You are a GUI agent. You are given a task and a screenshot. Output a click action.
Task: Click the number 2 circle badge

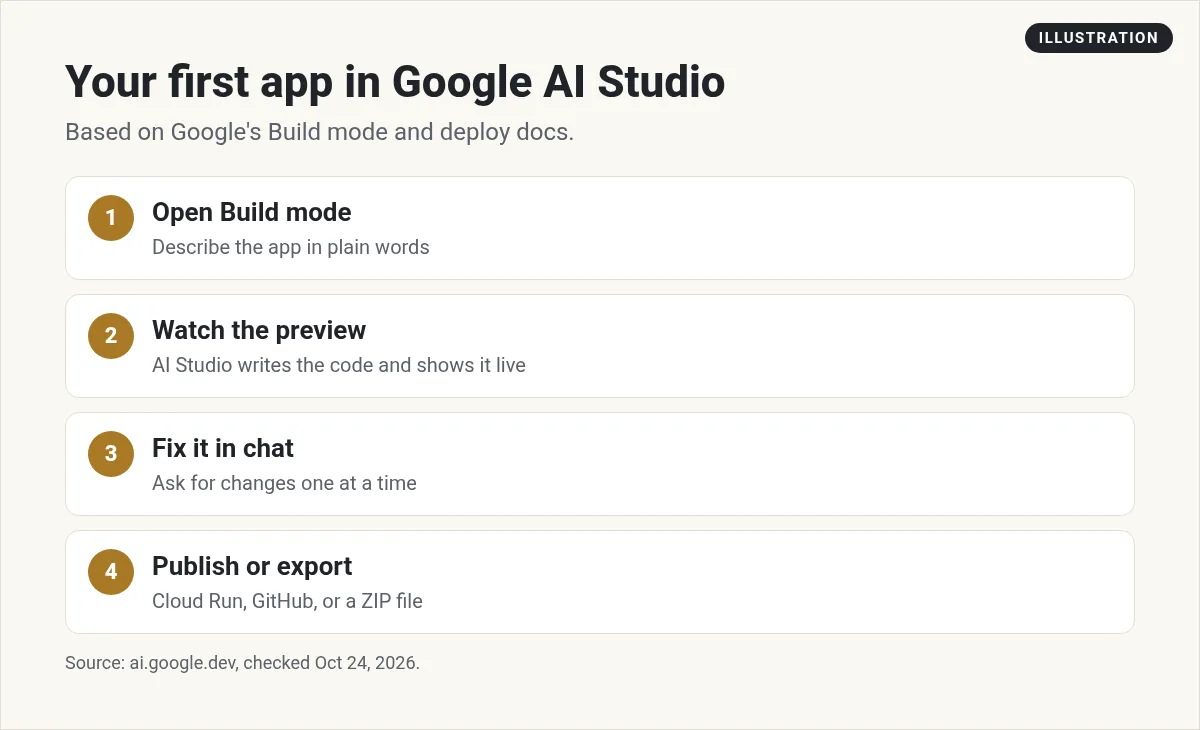click(x=111, y=336)
